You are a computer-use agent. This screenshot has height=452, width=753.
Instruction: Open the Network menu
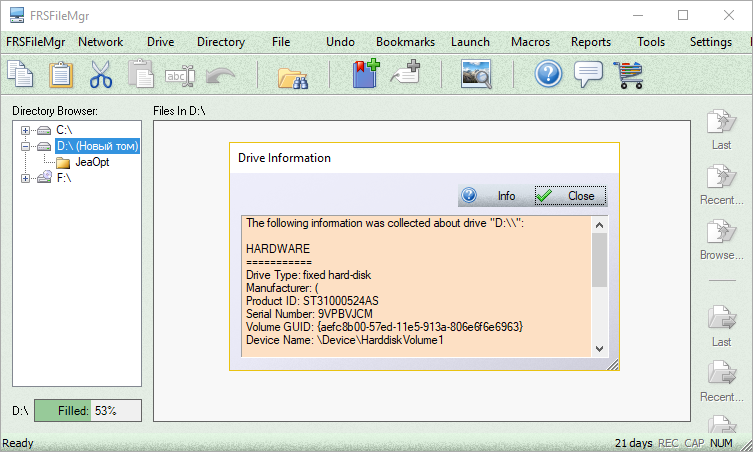pyautogui.click(x=100, y=42)
